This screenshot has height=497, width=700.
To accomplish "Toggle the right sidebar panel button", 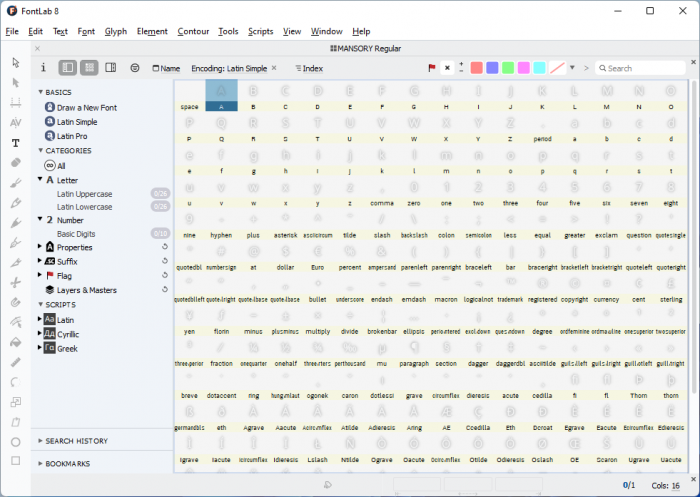I will pos(110,68).
